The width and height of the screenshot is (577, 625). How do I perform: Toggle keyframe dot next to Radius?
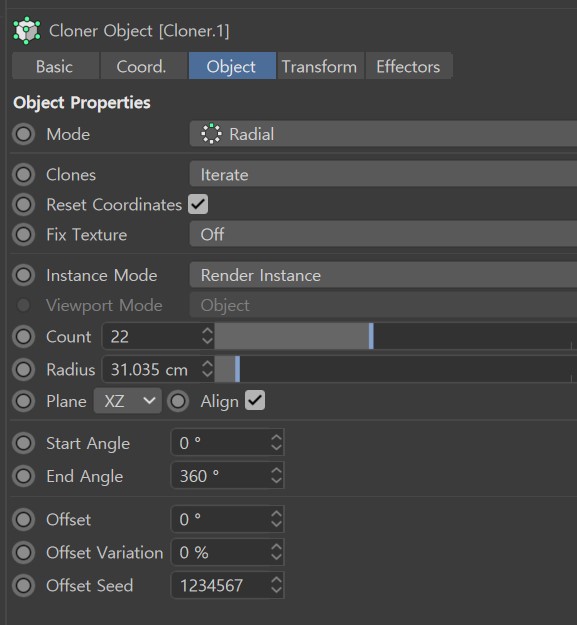coord(24,369)
